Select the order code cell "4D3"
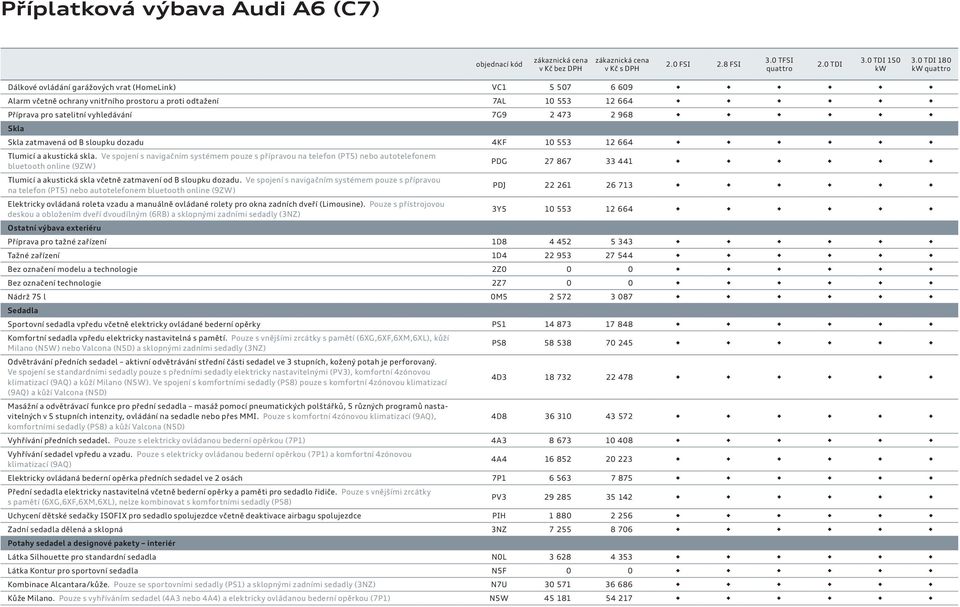The image size is (960, 607). pos(499,377)
